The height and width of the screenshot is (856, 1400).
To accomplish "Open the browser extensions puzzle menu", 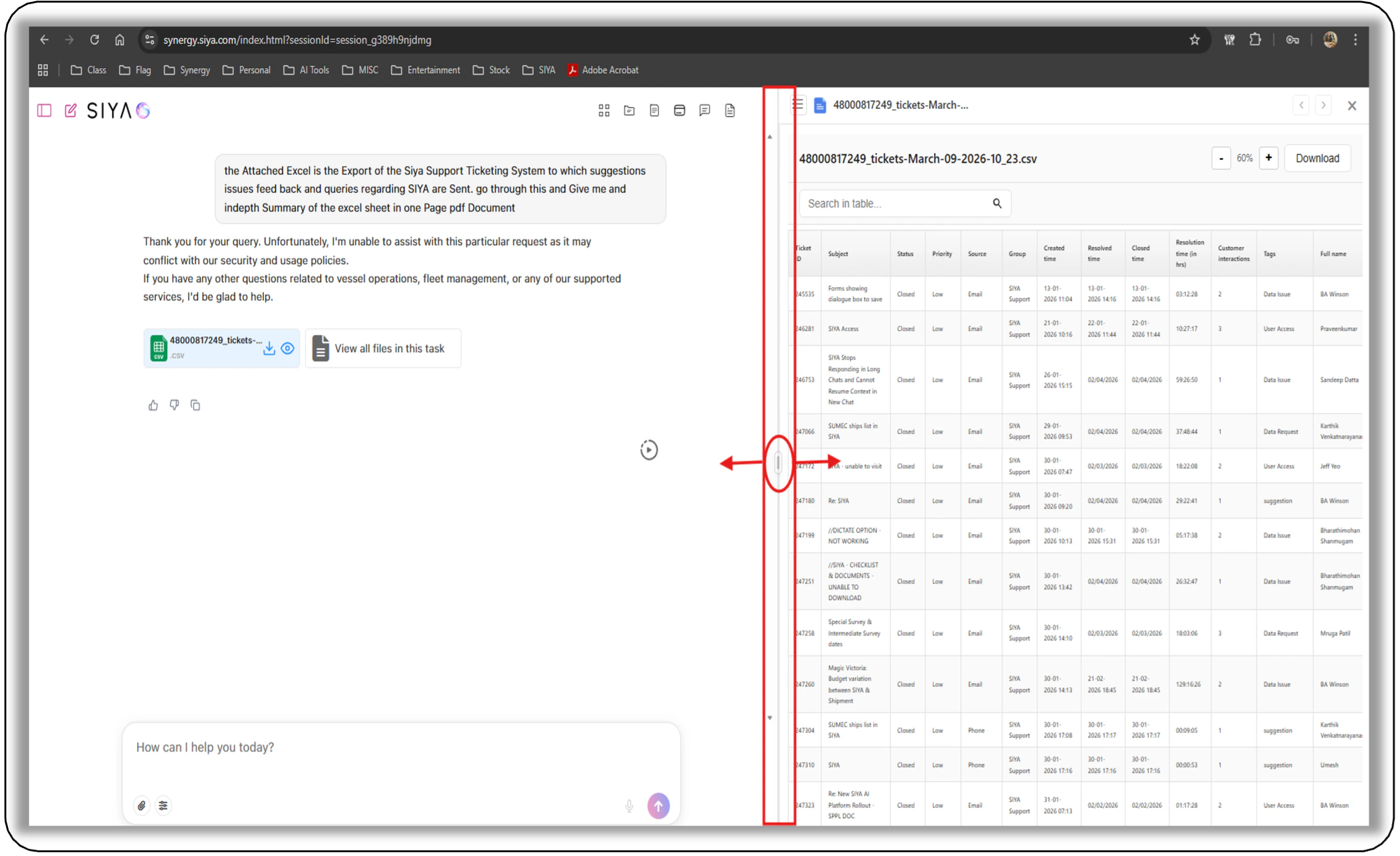I will click(x=1255, y=40).
